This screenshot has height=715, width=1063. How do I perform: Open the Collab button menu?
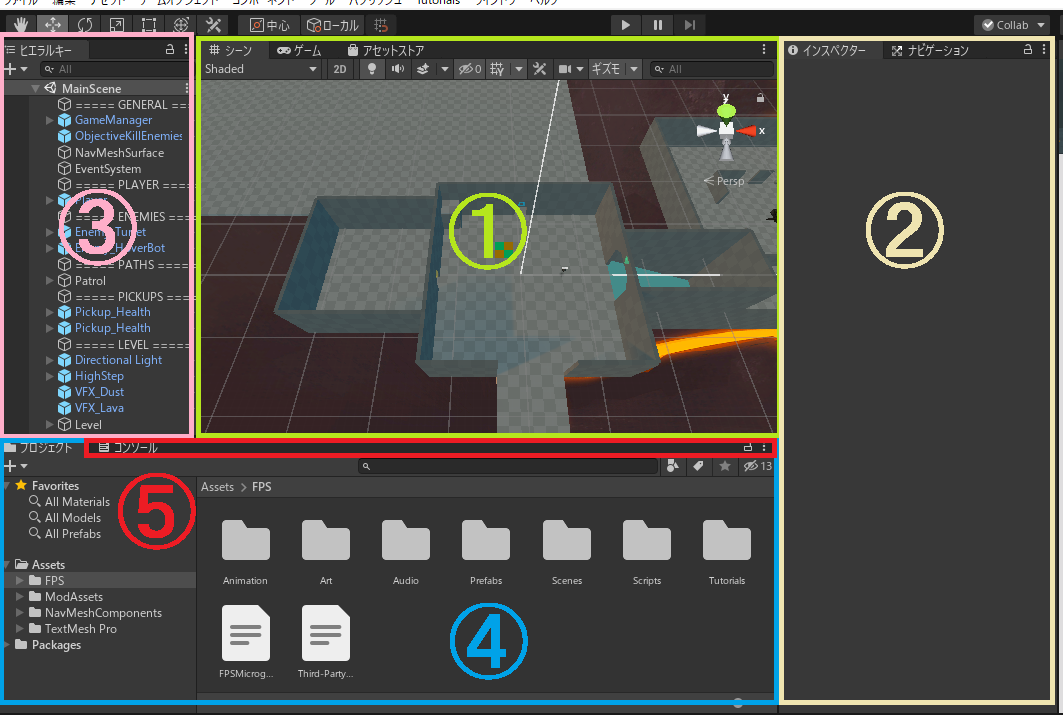pyautogui.click(x=1008, y=25)
